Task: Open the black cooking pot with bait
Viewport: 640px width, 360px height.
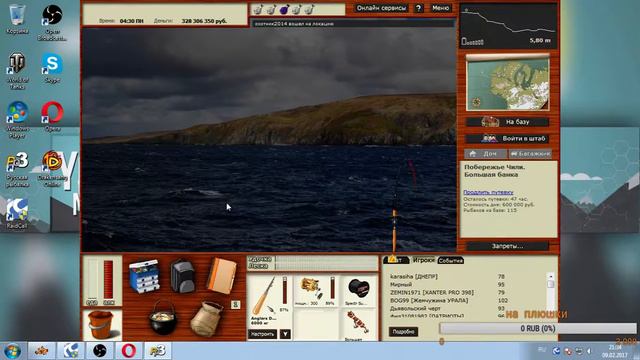Action: (163, 318)
